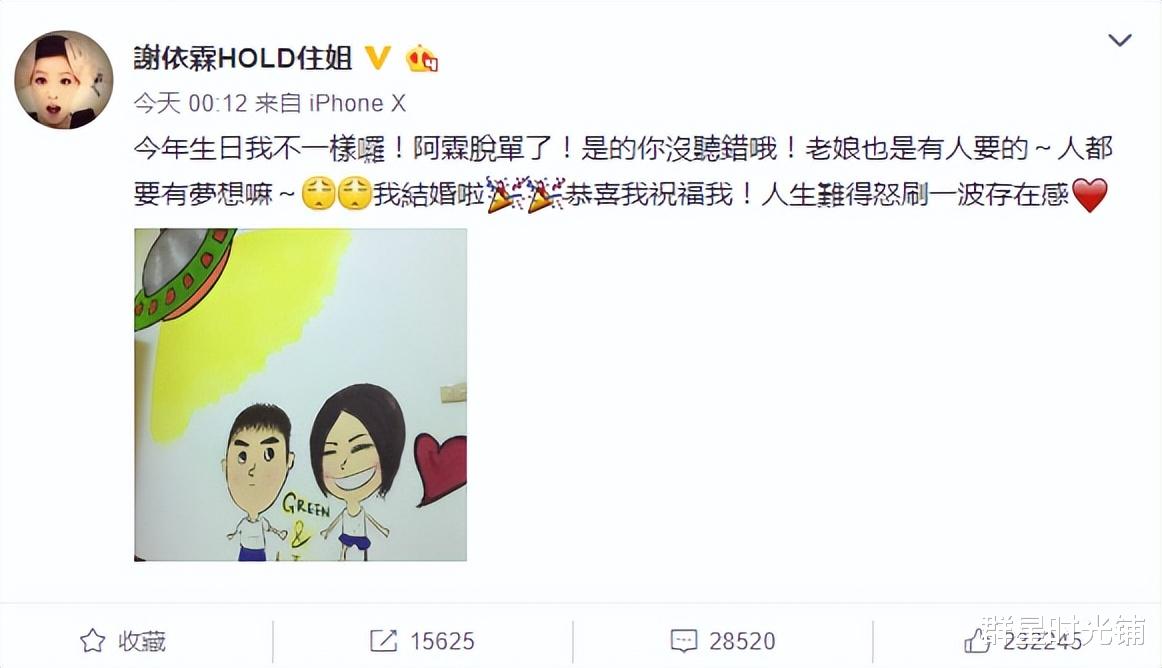Click the orange V verified badge

[x=378, y=58]
